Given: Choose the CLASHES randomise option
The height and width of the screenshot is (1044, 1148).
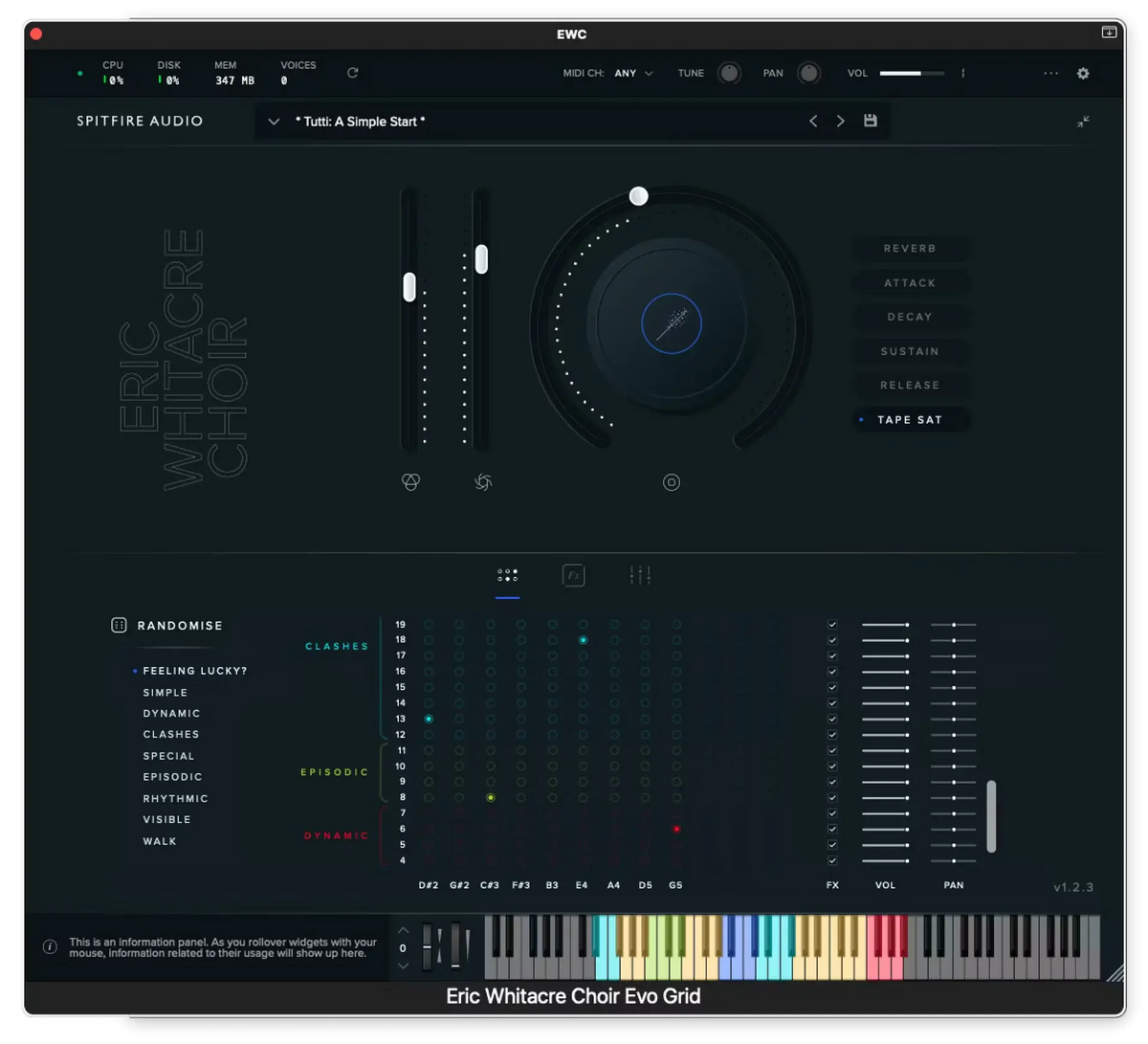Looking at the screenshot, I should (171, 734).
